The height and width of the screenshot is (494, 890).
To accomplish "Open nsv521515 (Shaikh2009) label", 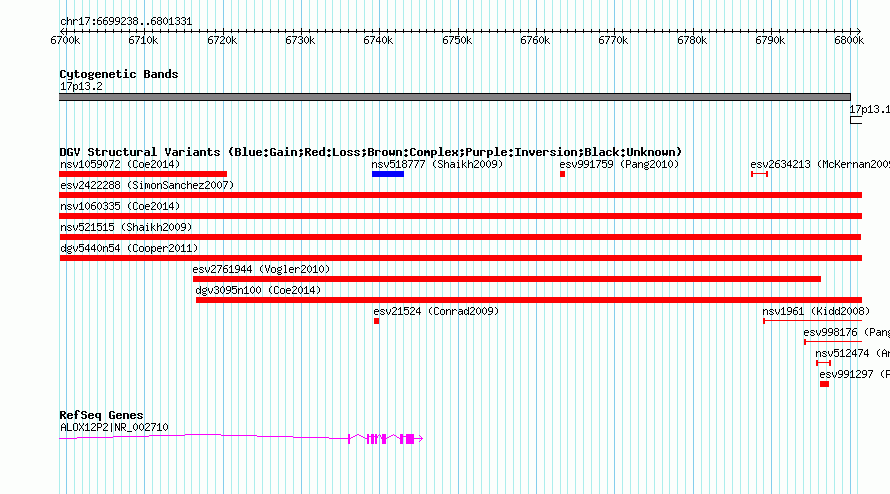I will coord(126,227).
